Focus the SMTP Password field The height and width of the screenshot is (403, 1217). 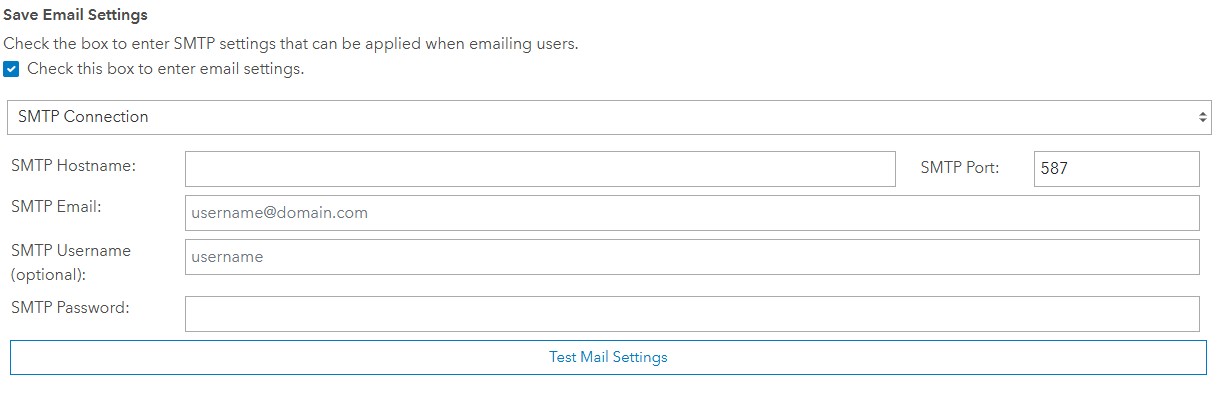pos(692,314)
